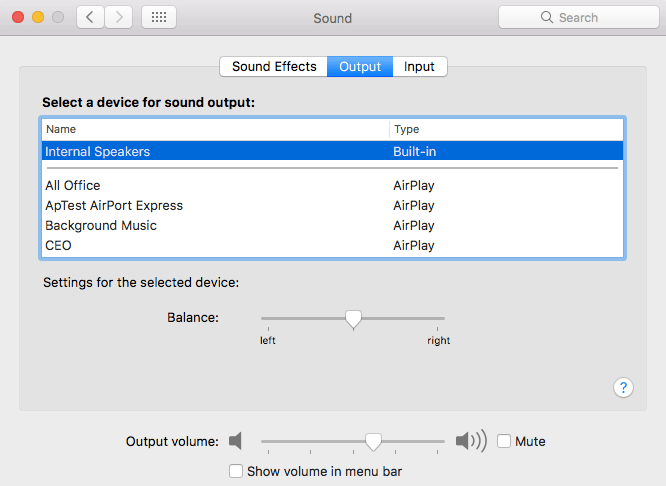Click the Search input field
666x486 pixels.
tap(590, 18)
